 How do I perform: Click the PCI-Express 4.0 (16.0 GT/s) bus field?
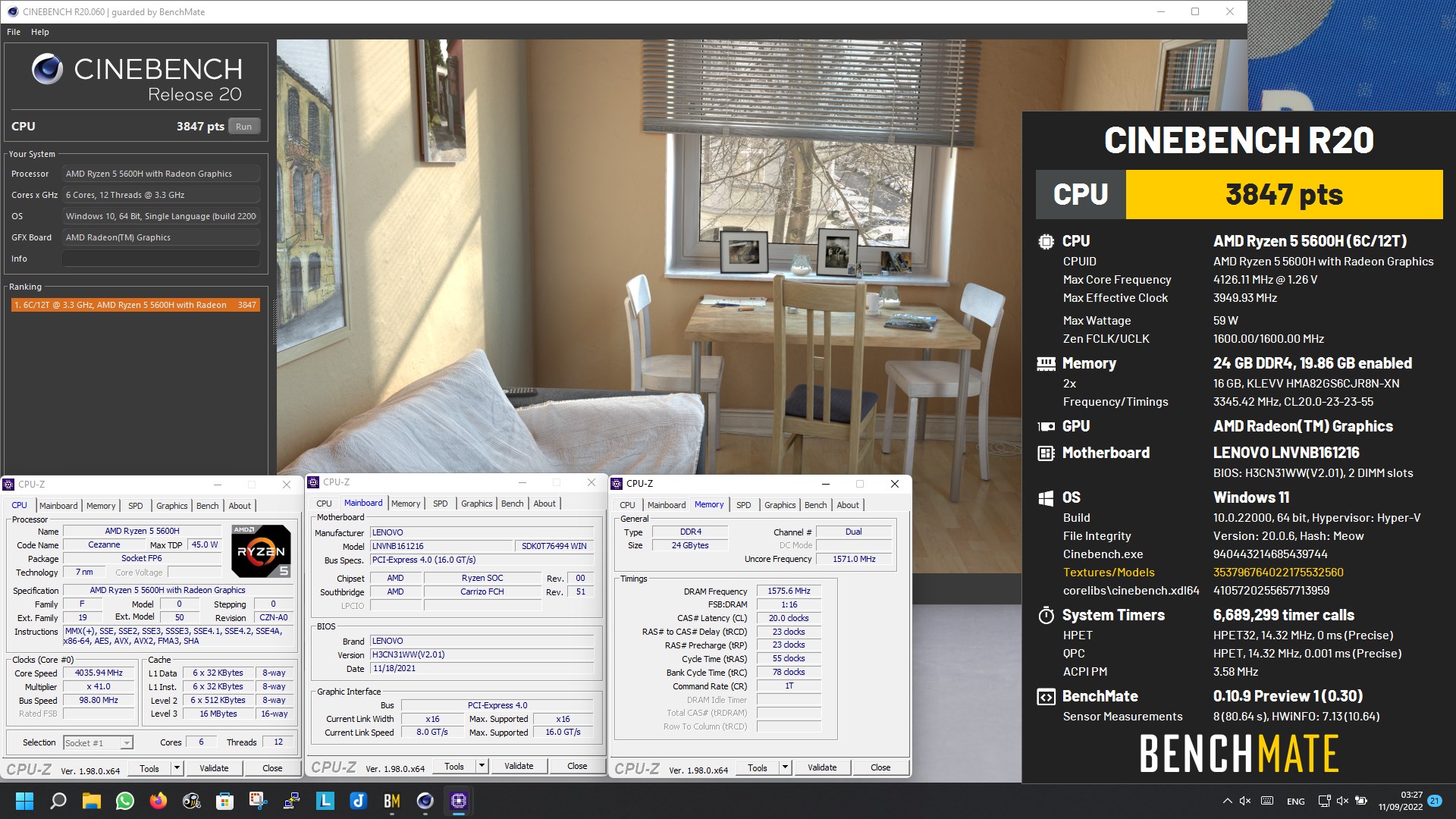click(482, 560)
